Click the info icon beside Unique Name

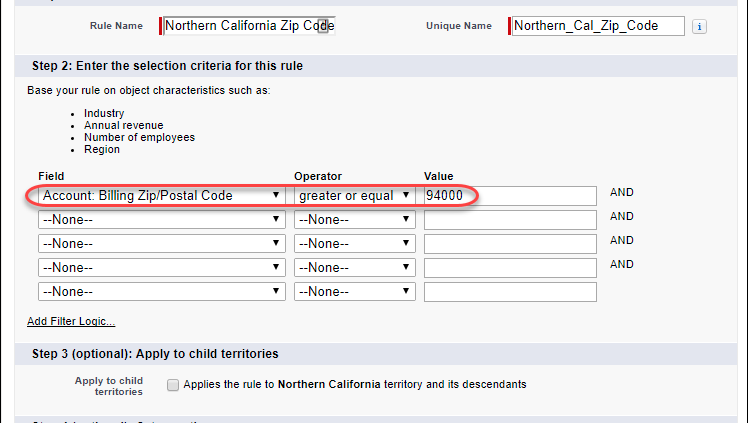point(699,27)
